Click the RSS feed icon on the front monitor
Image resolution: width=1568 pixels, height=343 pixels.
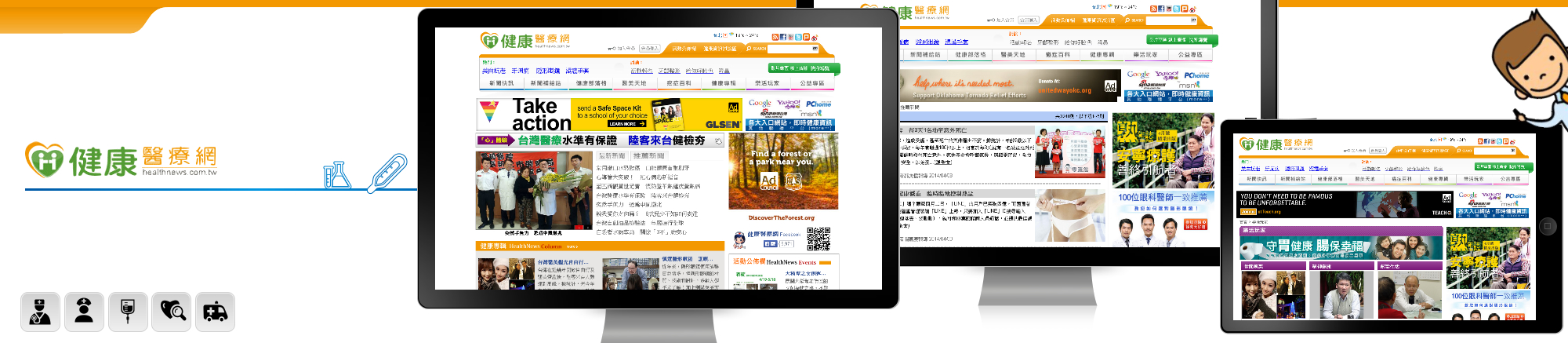click(x=775, y=37)
